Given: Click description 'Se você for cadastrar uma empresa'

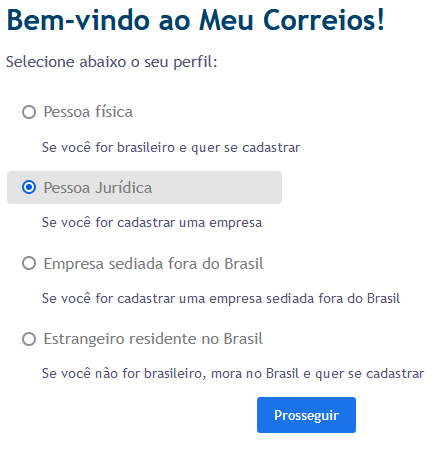Looking at the screenshot, I should tap(152, 223).
